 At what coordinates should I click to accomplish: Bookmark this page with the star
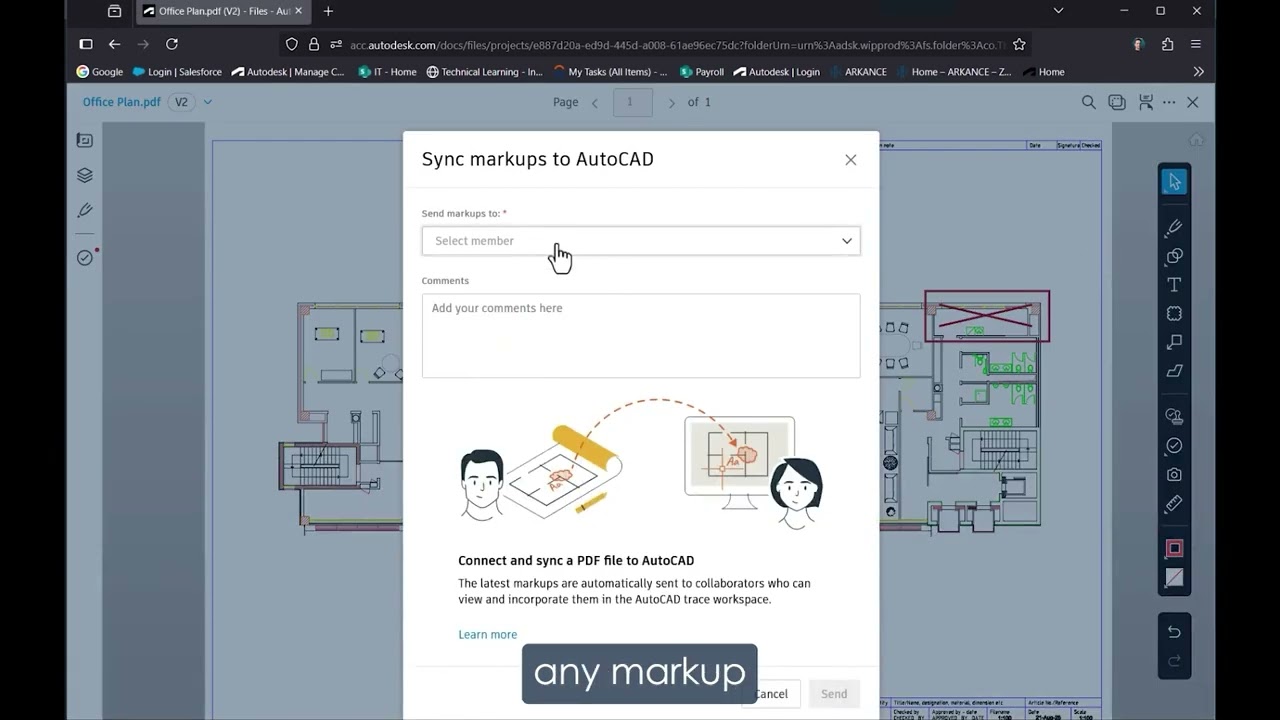[1019, 44]
